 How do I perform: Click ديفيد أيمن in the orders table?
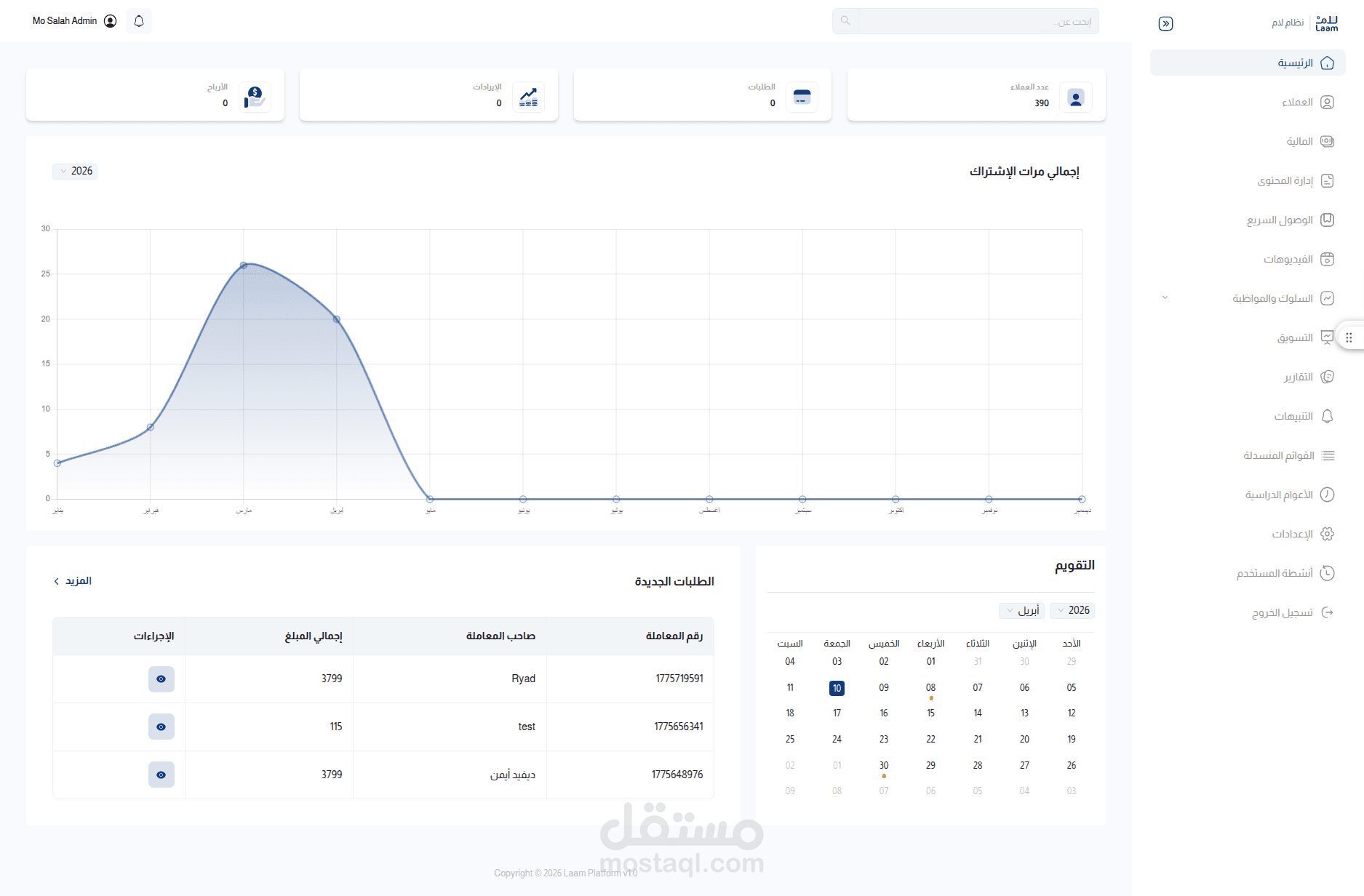pyautogui.click(x=513, y=775)
